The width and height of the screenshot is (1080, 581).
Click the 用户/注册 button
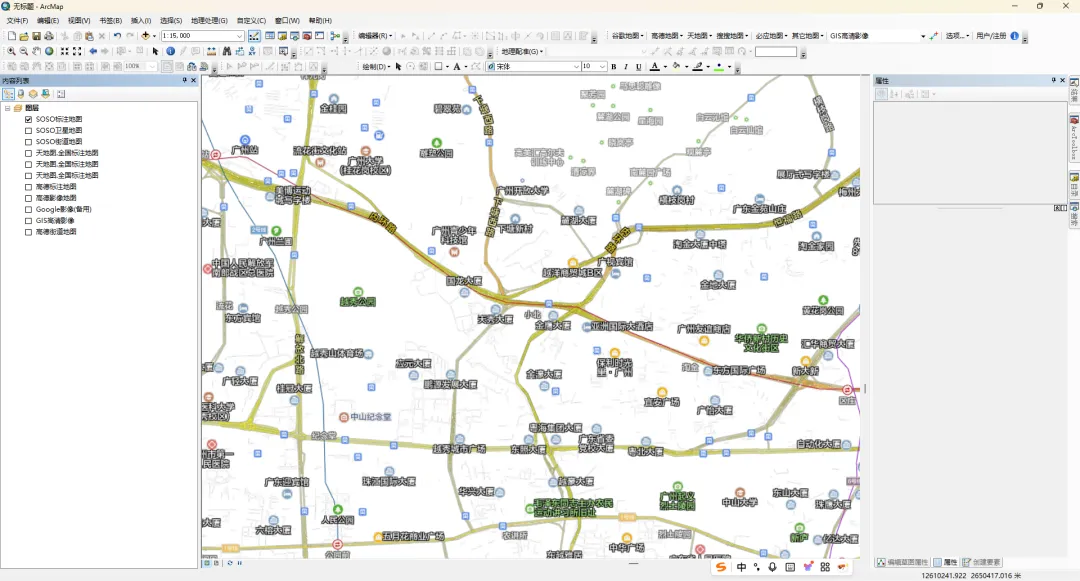tap(991, 36)
